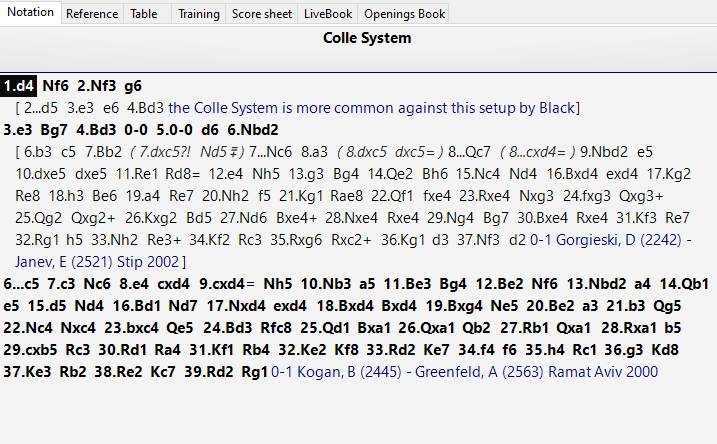Click the final move 39...Rg1
717x444 pixels.
(x=248, y=371)
